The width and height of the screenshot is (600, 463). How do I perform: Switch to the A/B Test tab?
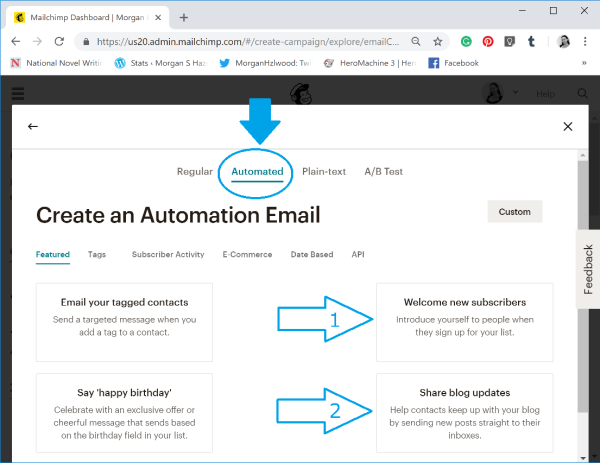coord(383,171)
